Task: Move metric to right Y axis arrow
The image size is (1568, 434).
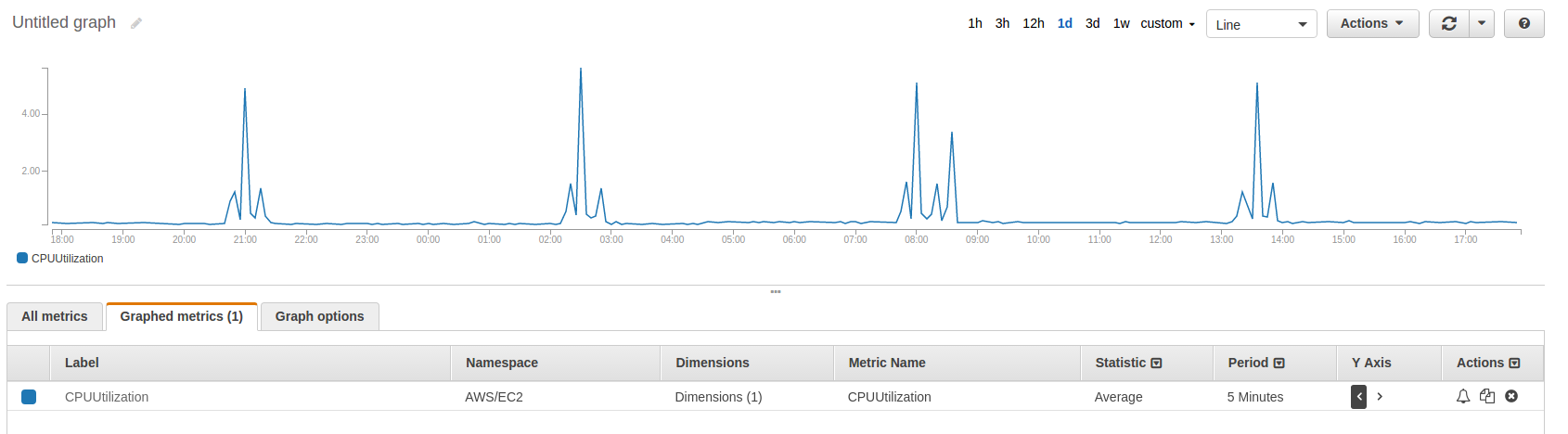Action: coord(1380,397)
